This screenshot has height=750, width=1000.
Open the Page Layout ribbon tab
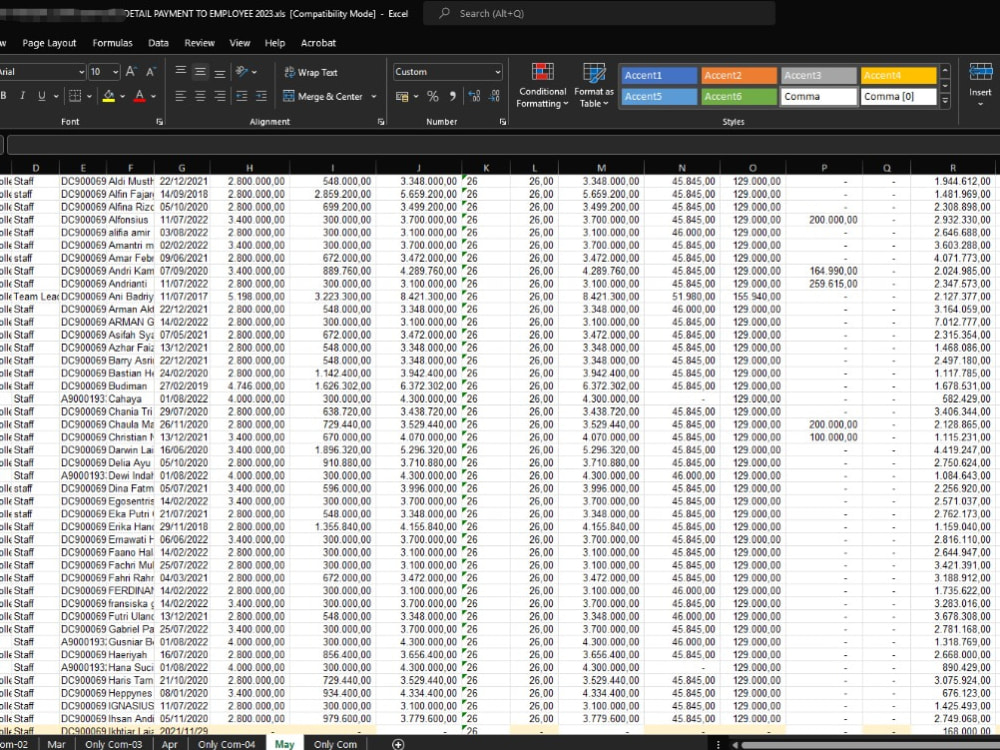coord(49,43)
